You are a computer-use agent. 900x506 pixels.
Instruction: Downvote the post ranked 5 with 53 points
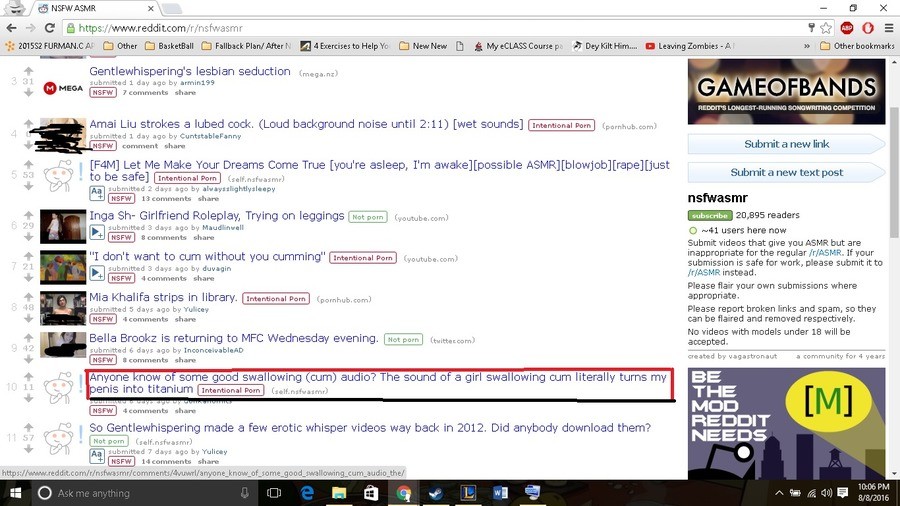pyautogui.click(x=29, y=187)
